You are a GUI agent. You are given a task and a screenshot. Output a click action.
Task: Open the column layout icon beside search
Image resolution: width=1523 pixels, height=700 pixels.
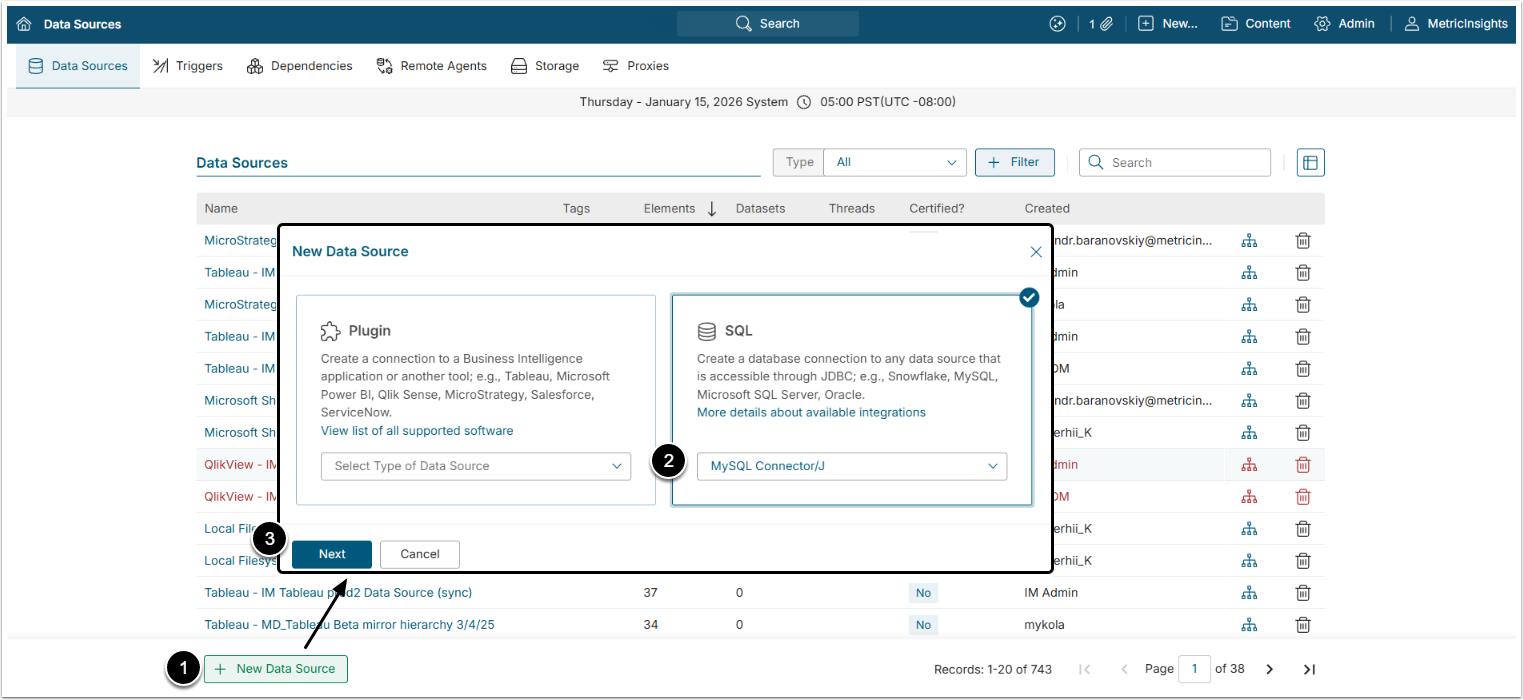click(x=1310, y=162)
